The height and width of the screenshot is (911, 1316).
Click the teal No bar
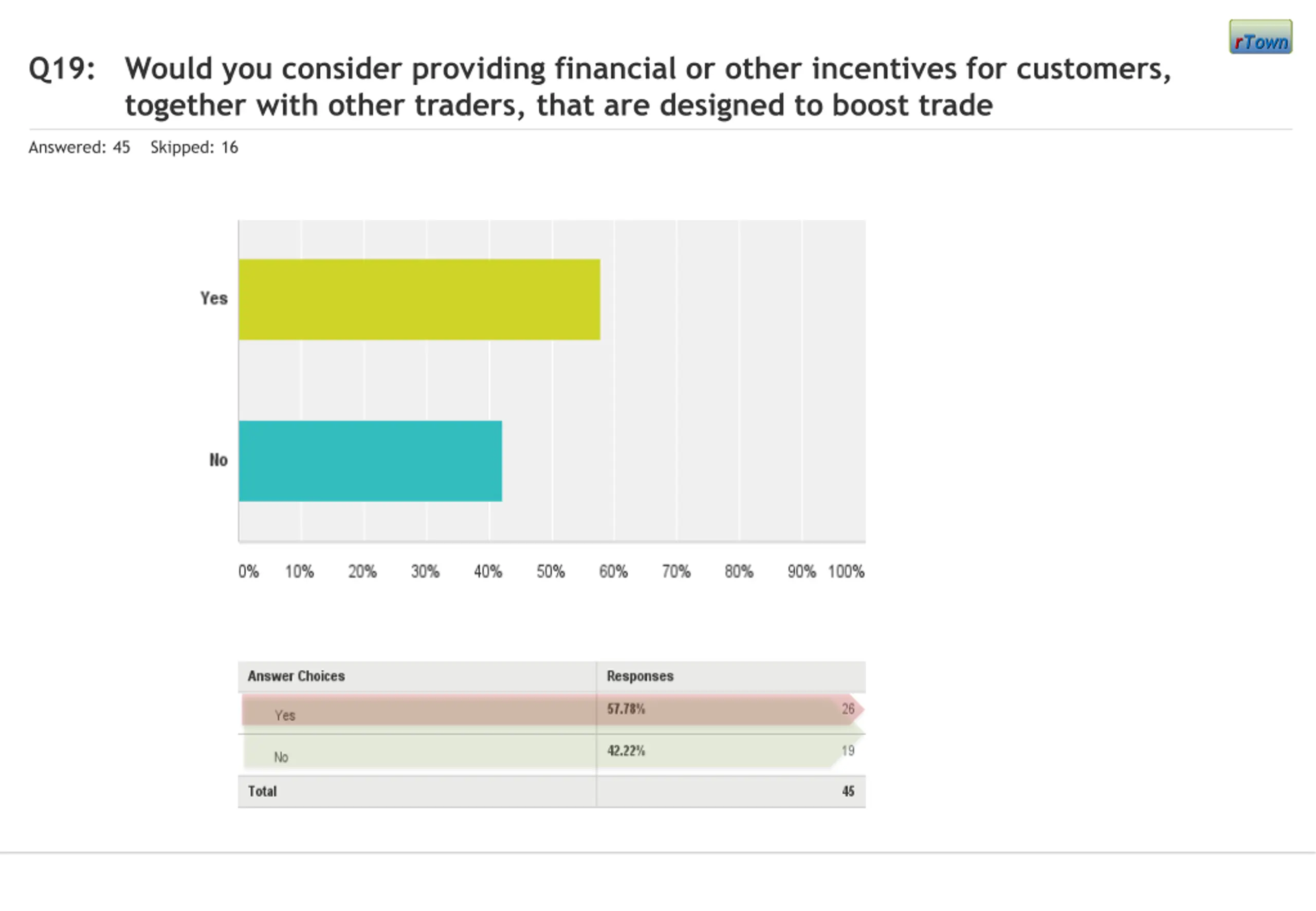click(x=370, y=461)
